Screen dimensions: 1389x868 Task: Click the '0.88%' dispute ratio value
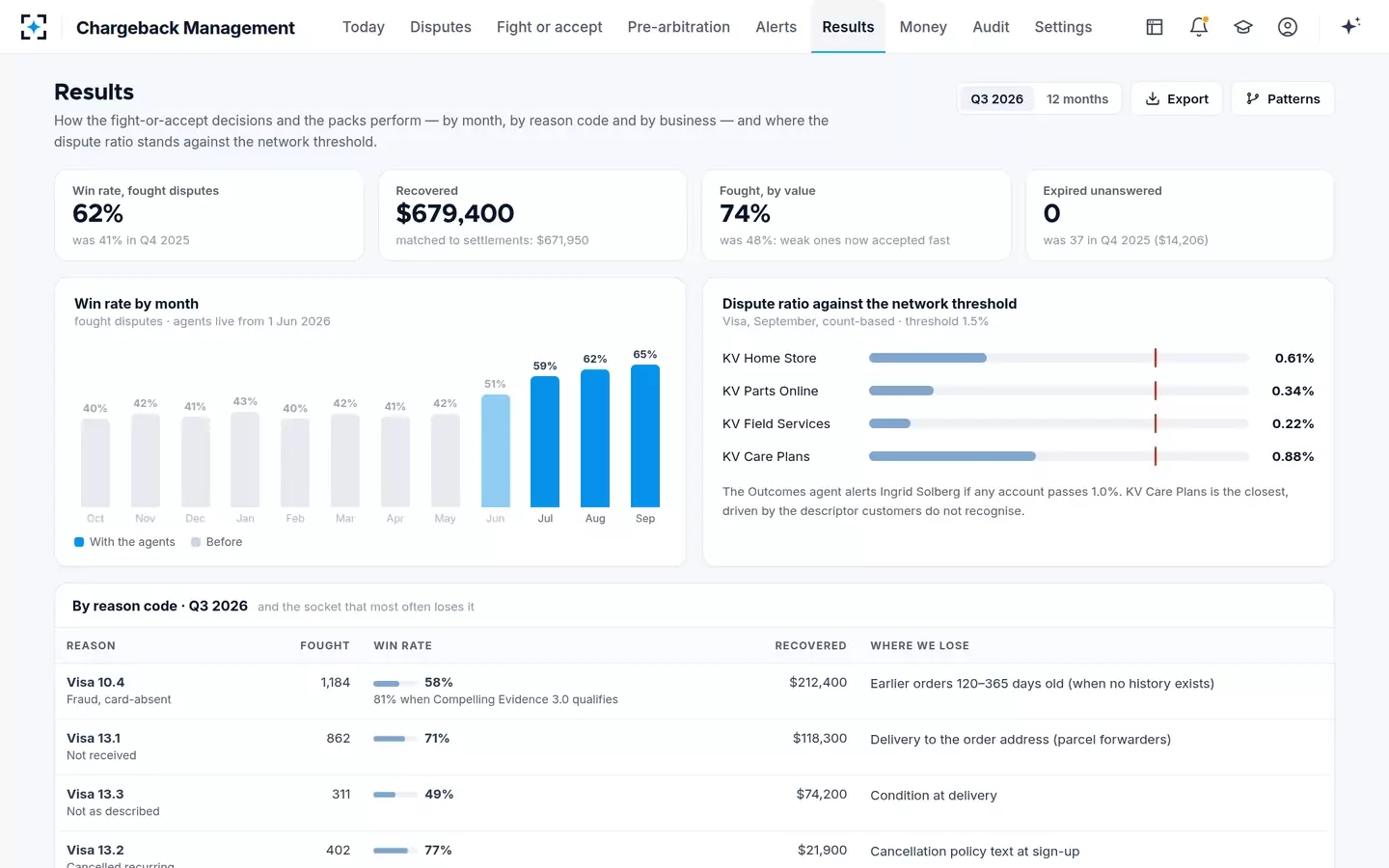click(x=1293, y=456)
